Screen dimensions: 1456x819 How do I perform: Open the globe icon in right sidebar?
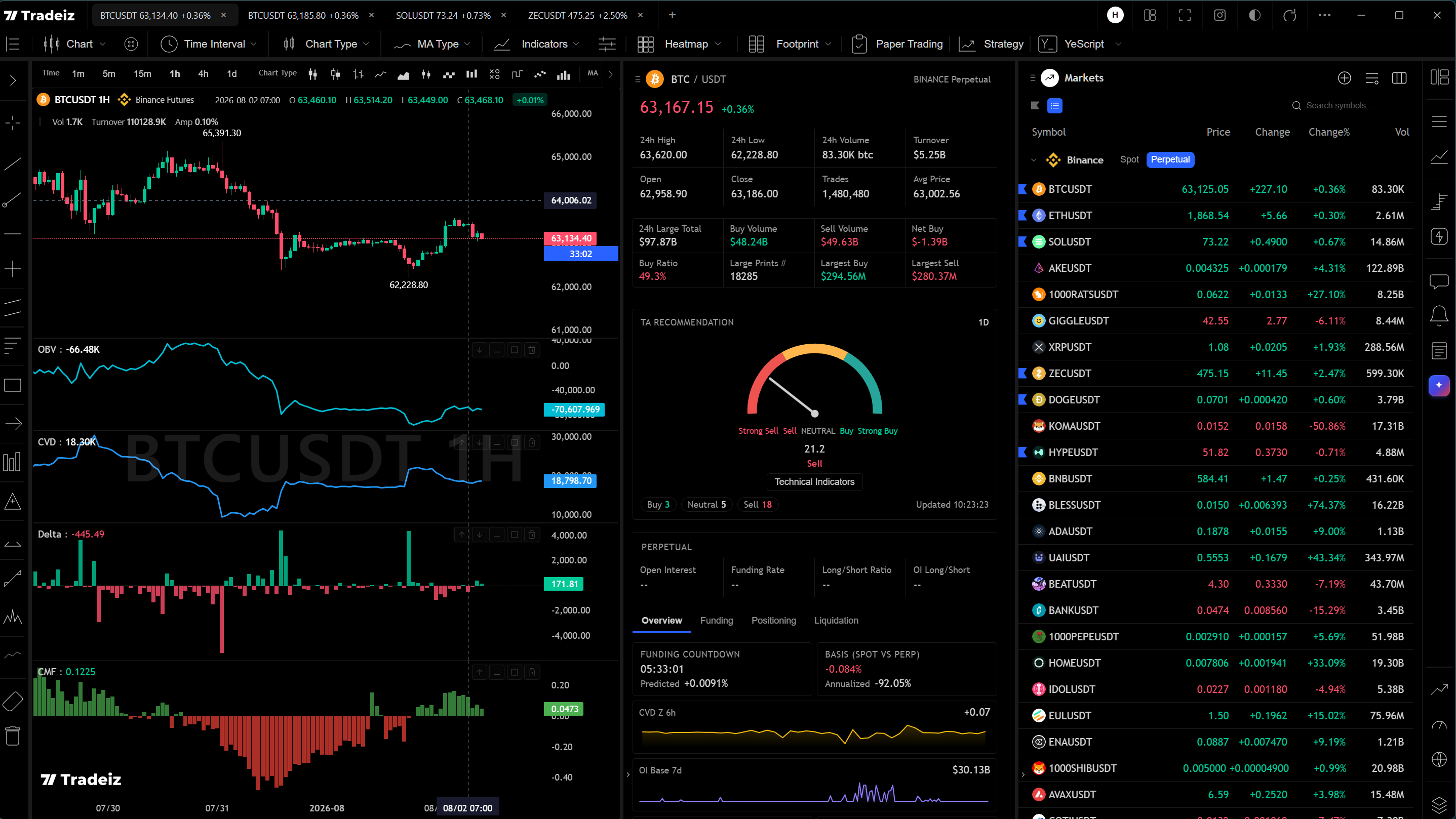[x=1439, y=759]
